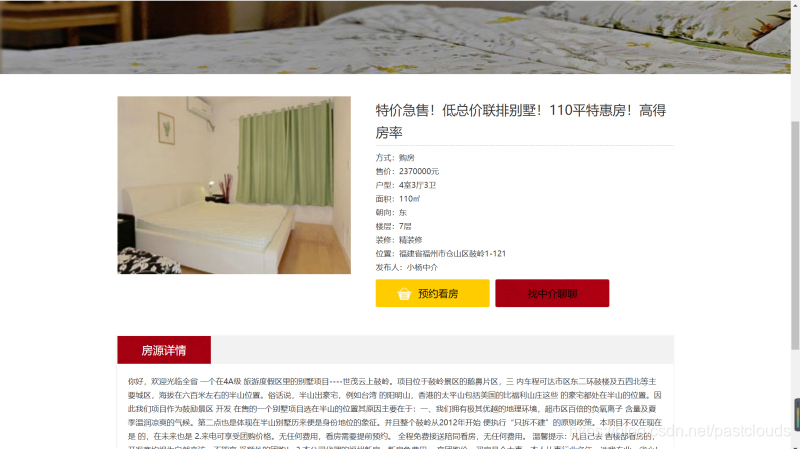Click the 朝向 东 orientation line
The width and height of the screenshot is (800, 449).
pos(391,212)
